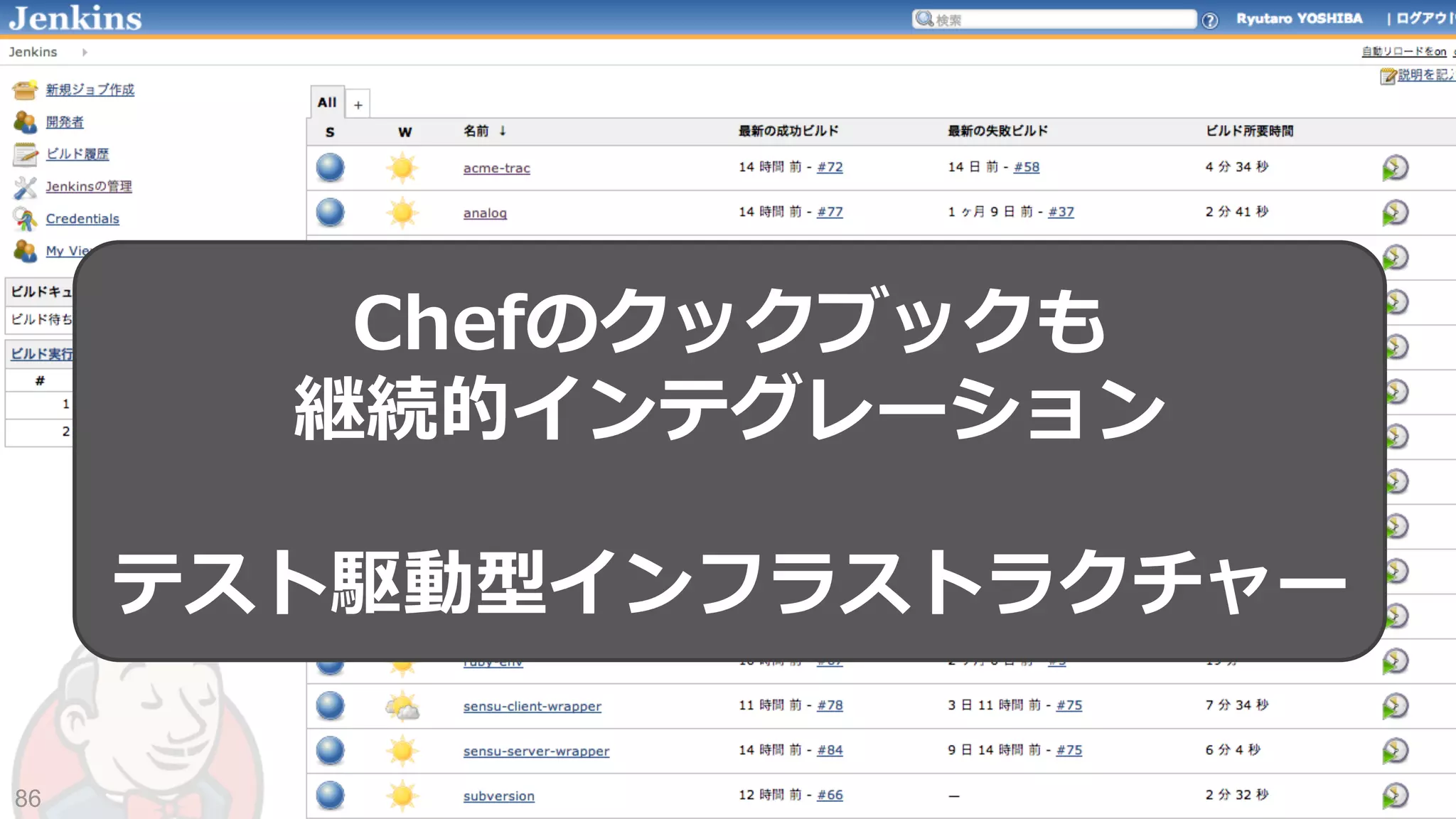
Task: Click acme-trac sunny weather icon
Action: [402, 168]
